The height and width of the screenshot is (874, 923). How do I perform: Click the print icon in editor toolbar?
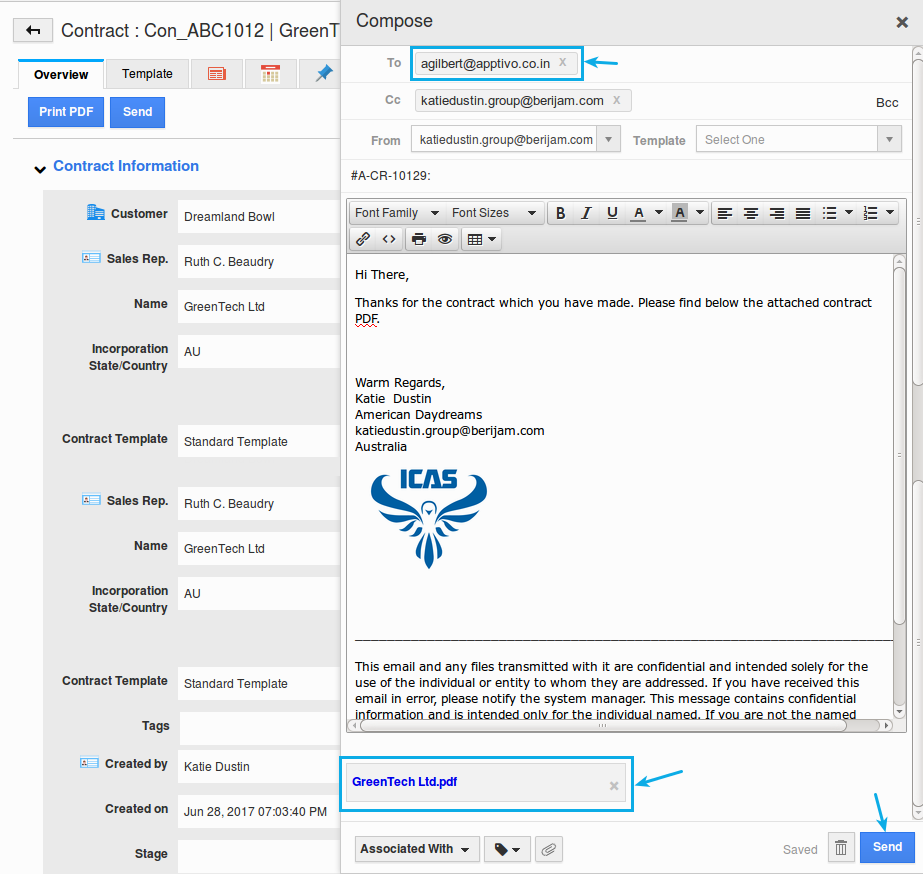pyautogui.click(x=419, y=239)
